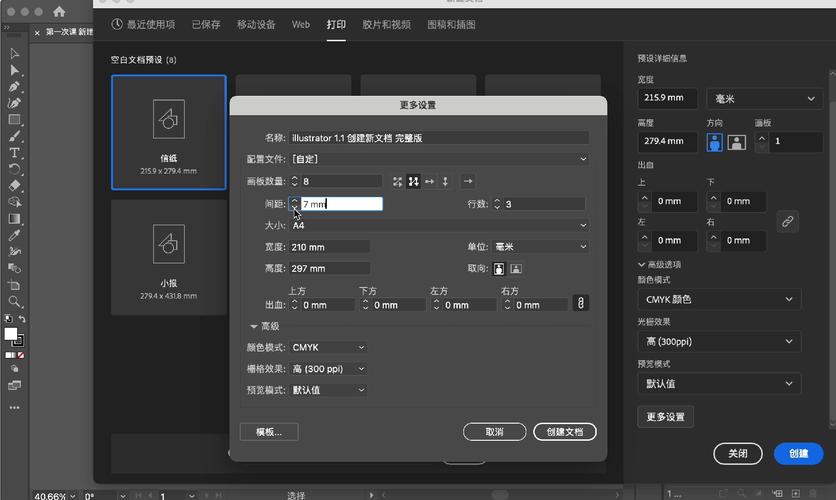Select the Eraser tool
This screenshot has width=836, height=500.
pyautogui.click(x=14, y=186)
